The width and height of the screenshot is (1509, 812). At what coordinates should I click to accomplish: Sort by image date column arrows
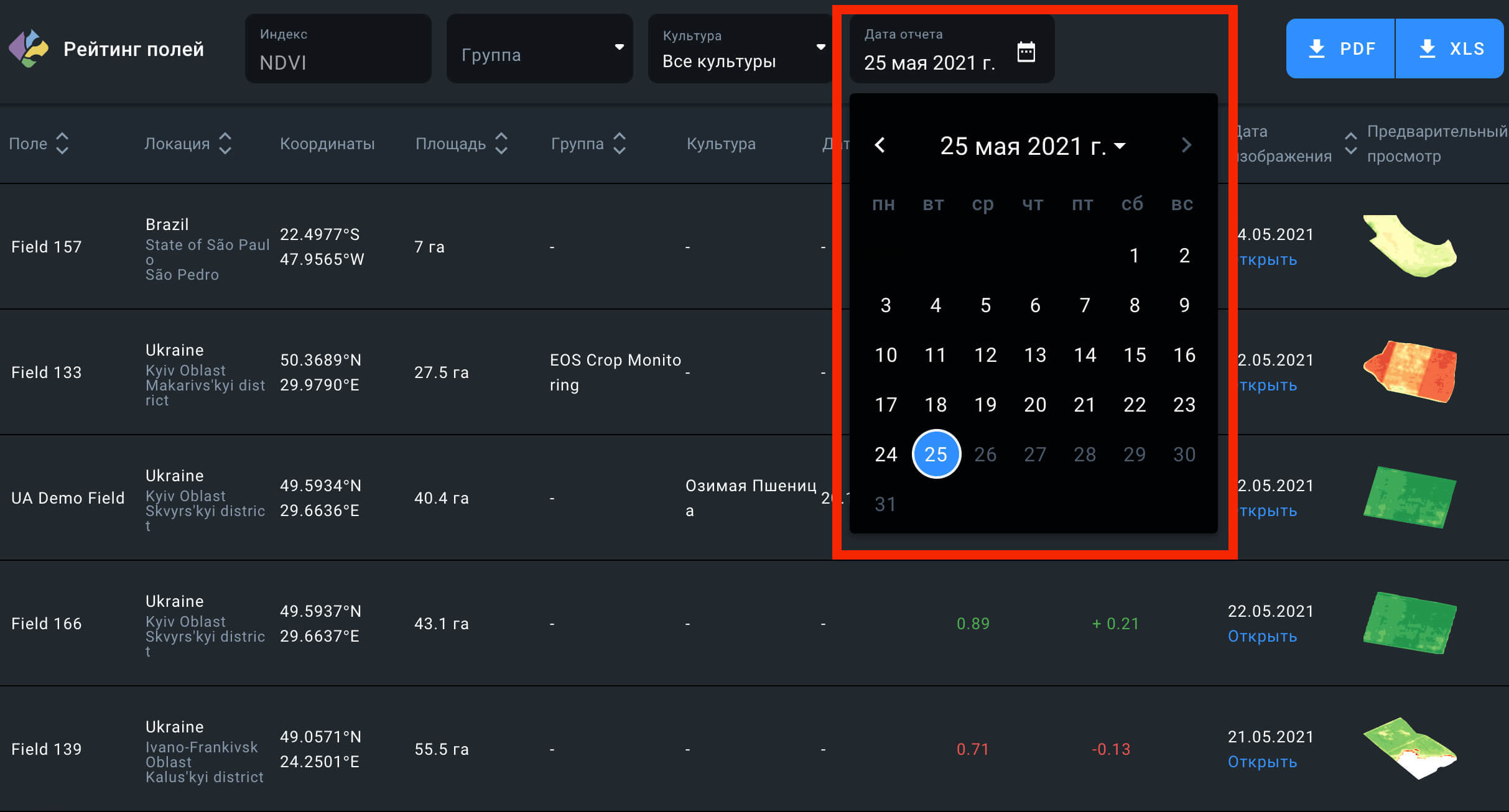pos(1350,144)
